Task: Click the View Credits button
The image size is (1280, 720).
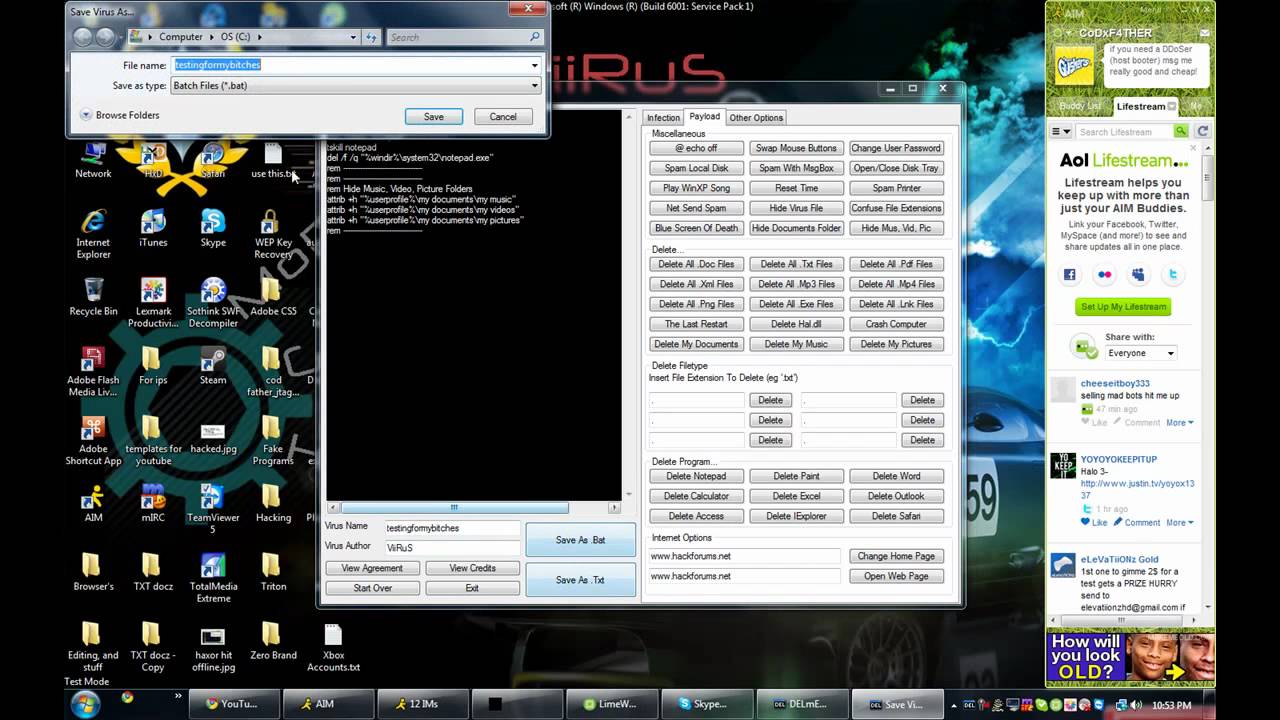Action: (472, 568)
